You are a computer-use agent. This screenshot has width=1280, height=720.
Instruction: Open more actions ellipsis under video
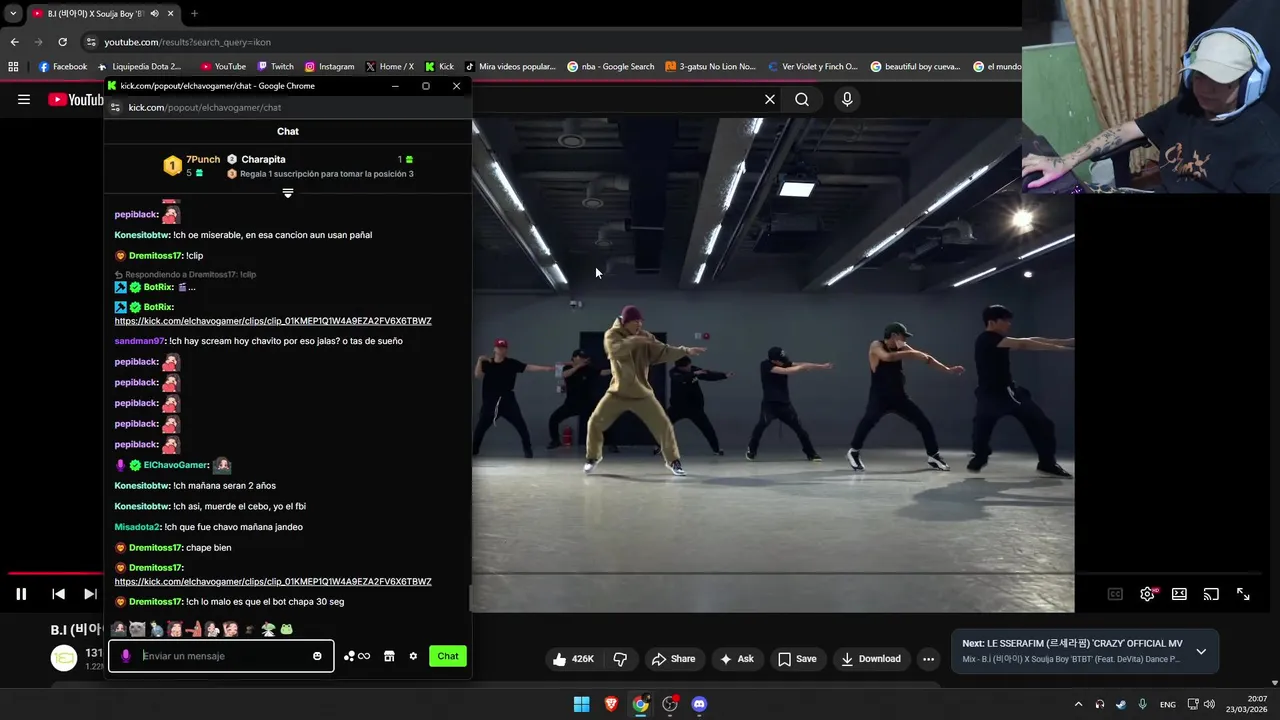(928, 659)
